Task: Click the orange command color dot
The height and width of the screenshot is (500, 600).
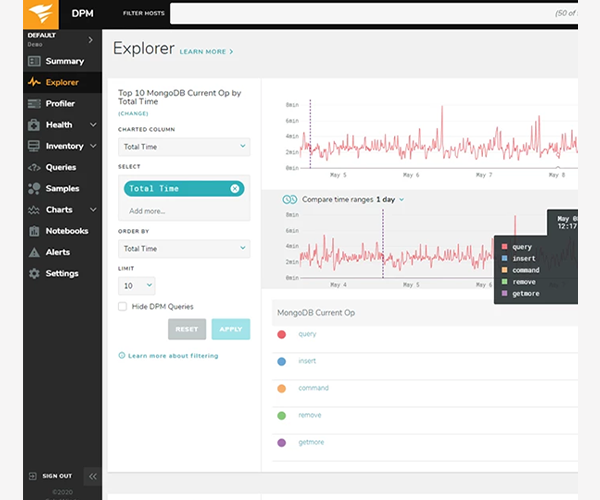Action: [x=282, y=389]
